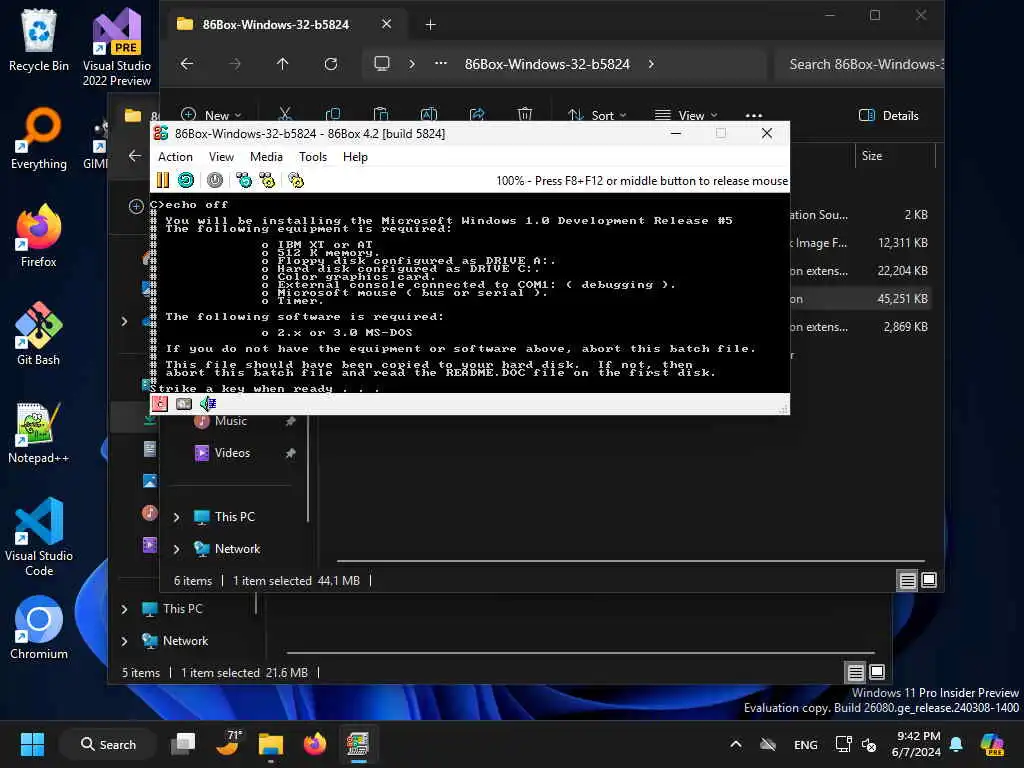The width and height of the screenshot is (1024, 768).
Task: Expand Network in 5-items Explorer window
Action: [124, 641]
